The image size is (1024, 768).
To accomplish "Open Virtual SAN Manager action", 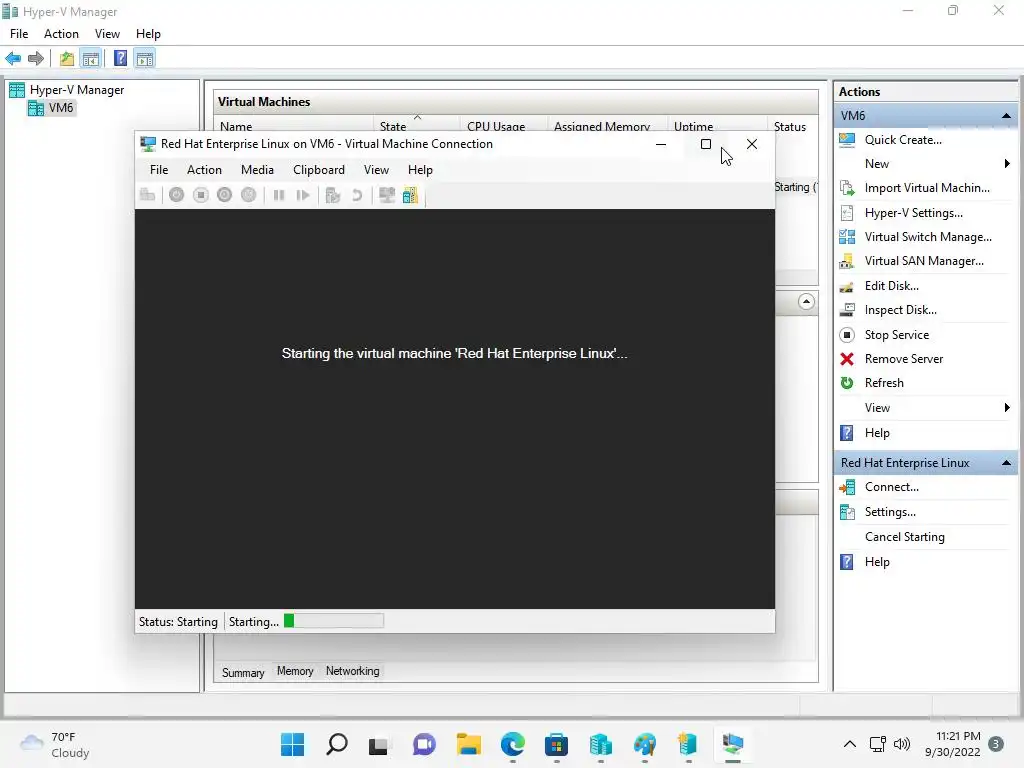I will pos(924,261).
